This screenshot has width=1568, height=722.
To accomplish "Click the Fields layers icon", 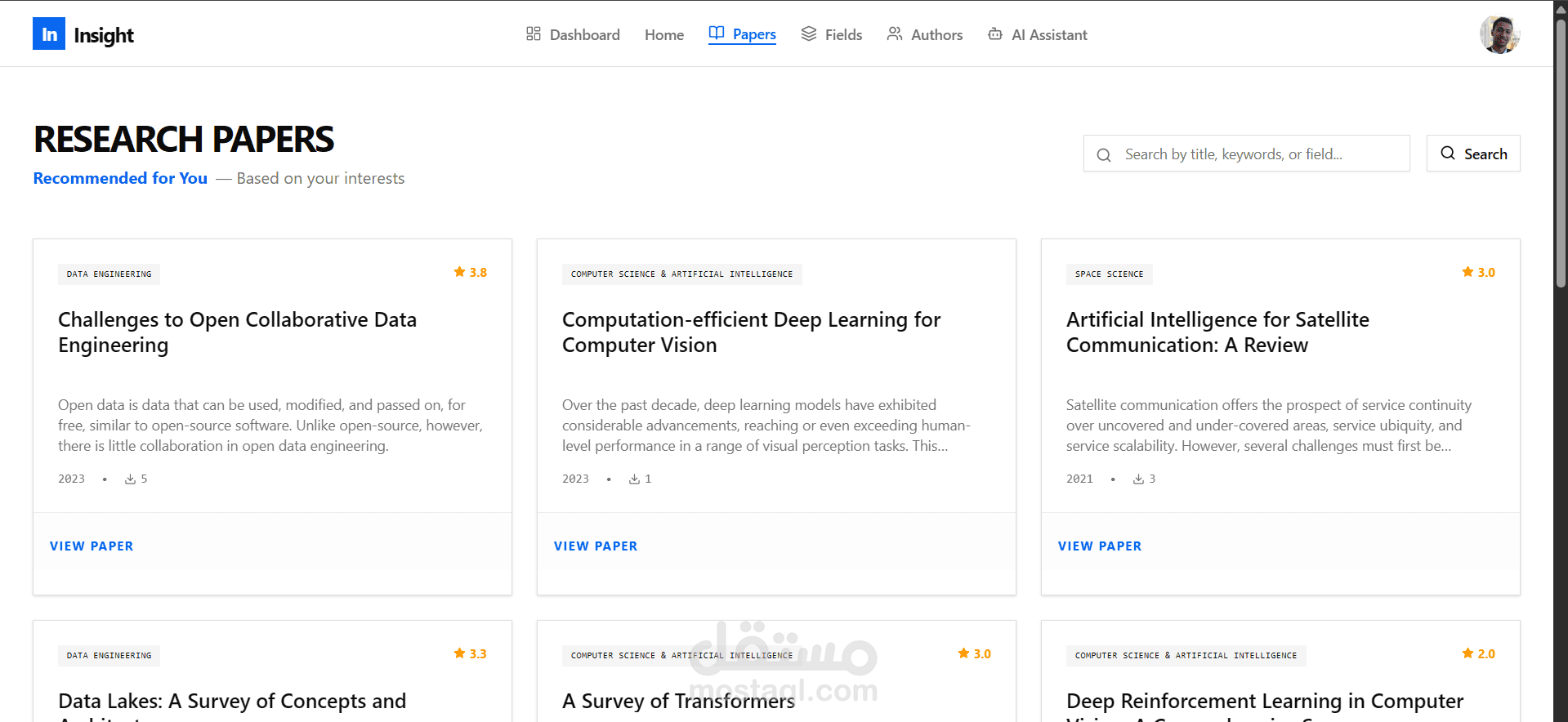I will (x=809, y=34).
